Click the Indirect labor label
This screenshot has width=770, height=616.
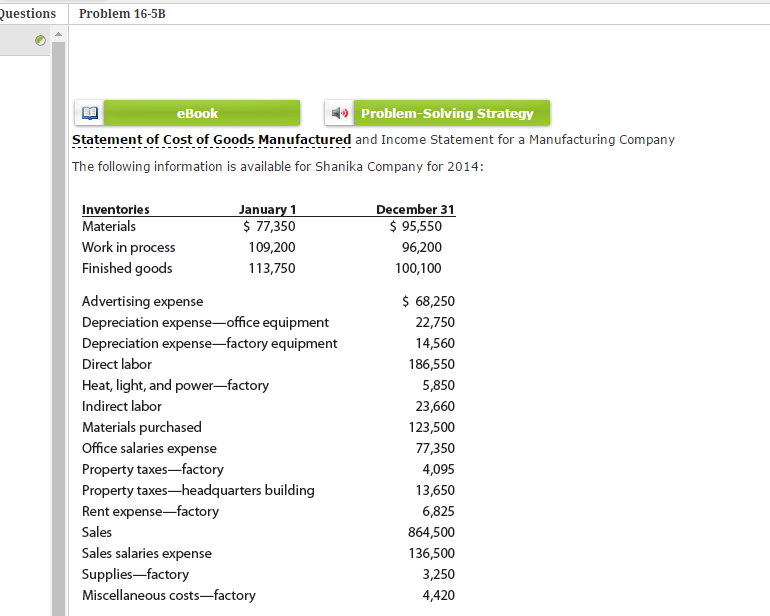pos(122,406)
